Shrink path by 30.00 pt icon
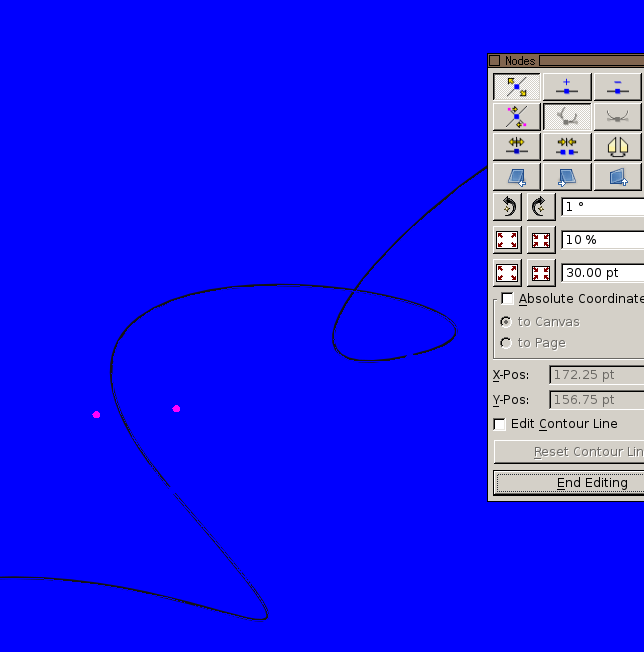This screenshot has width=644, height=652. [540, 273]
